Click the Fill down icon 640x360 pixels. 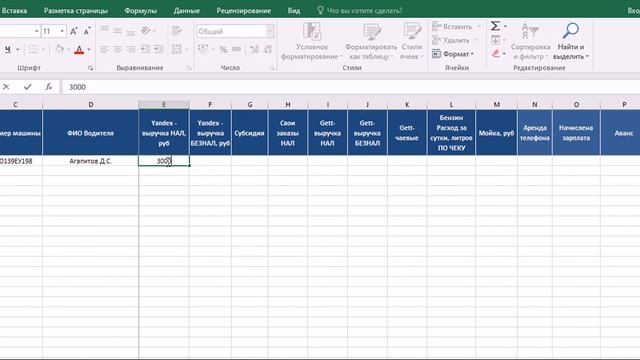click(x=496, y=40)
